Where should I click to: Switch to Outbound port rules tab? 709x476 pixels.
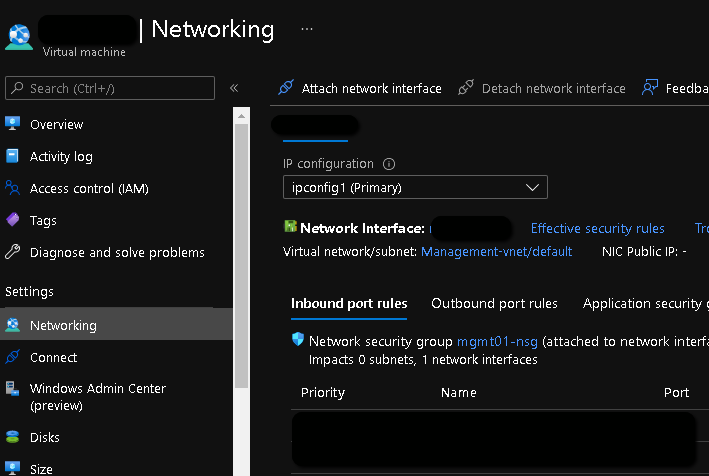coord(494,303)
